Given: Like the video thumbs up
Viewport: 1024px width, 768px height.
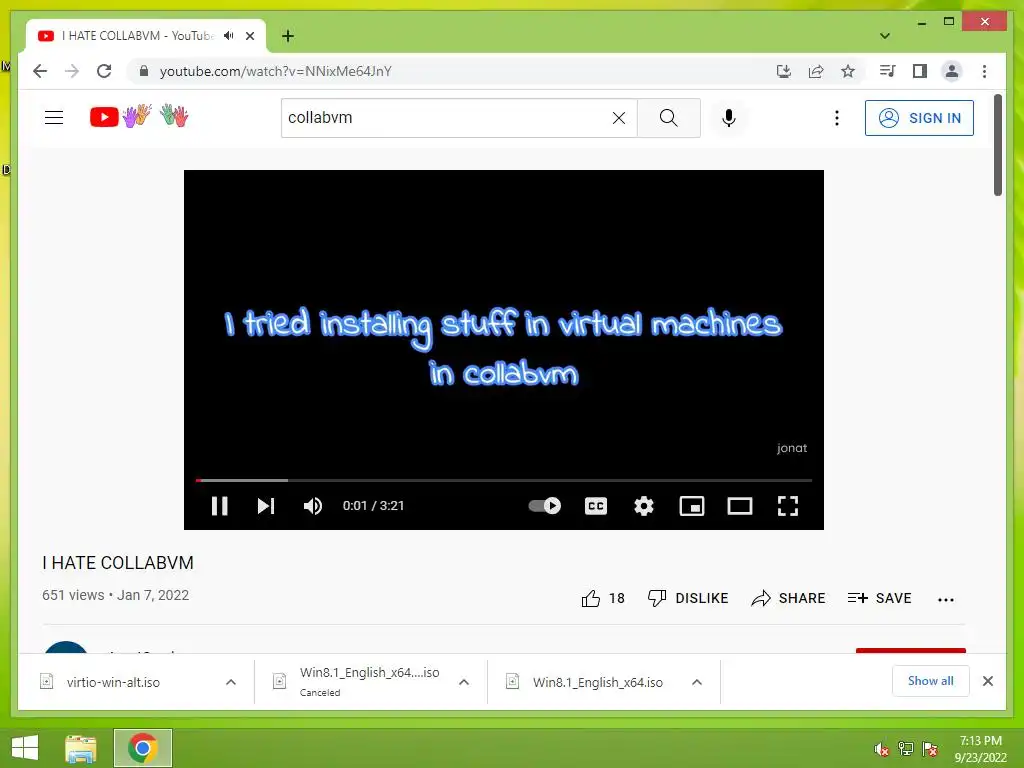Looking at the screenshot, I should [x=602, y=598].
